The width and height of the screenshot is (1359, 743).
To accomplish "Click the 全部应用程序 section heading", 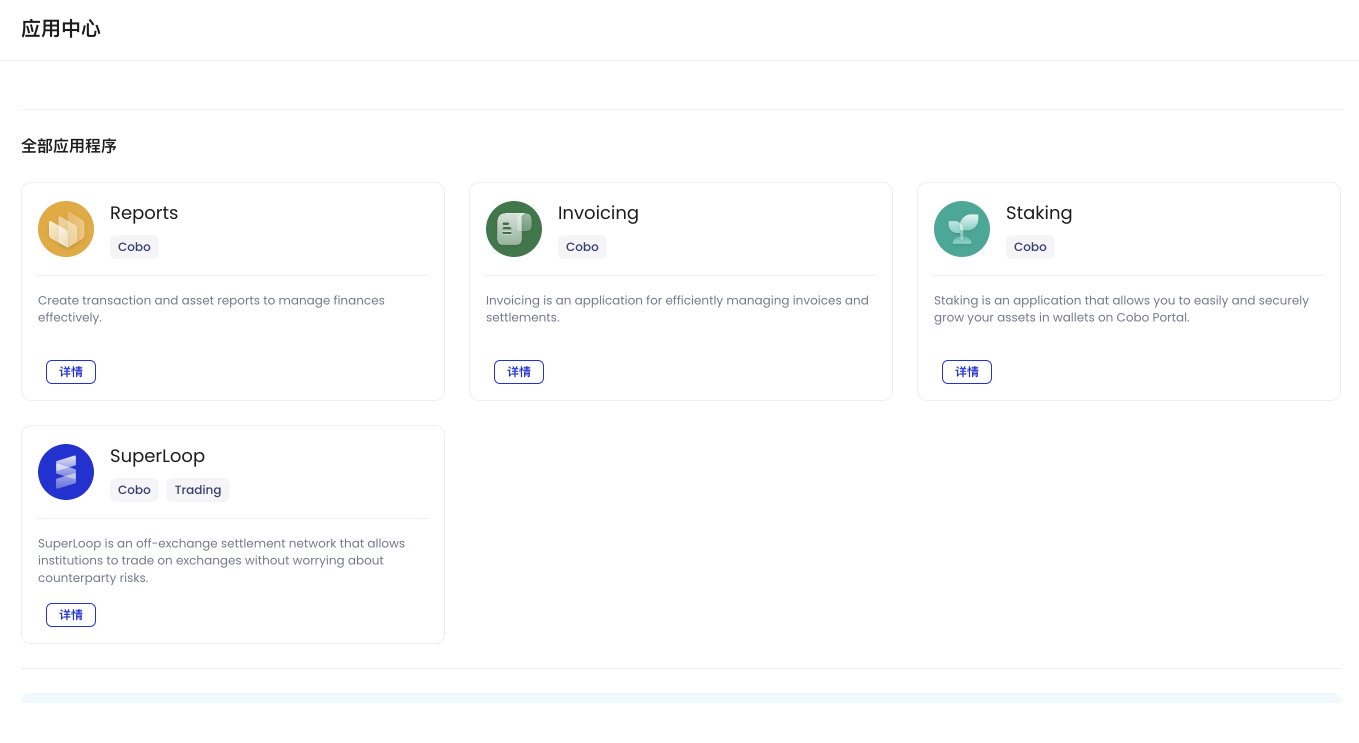I will click(x=69, y=146).
